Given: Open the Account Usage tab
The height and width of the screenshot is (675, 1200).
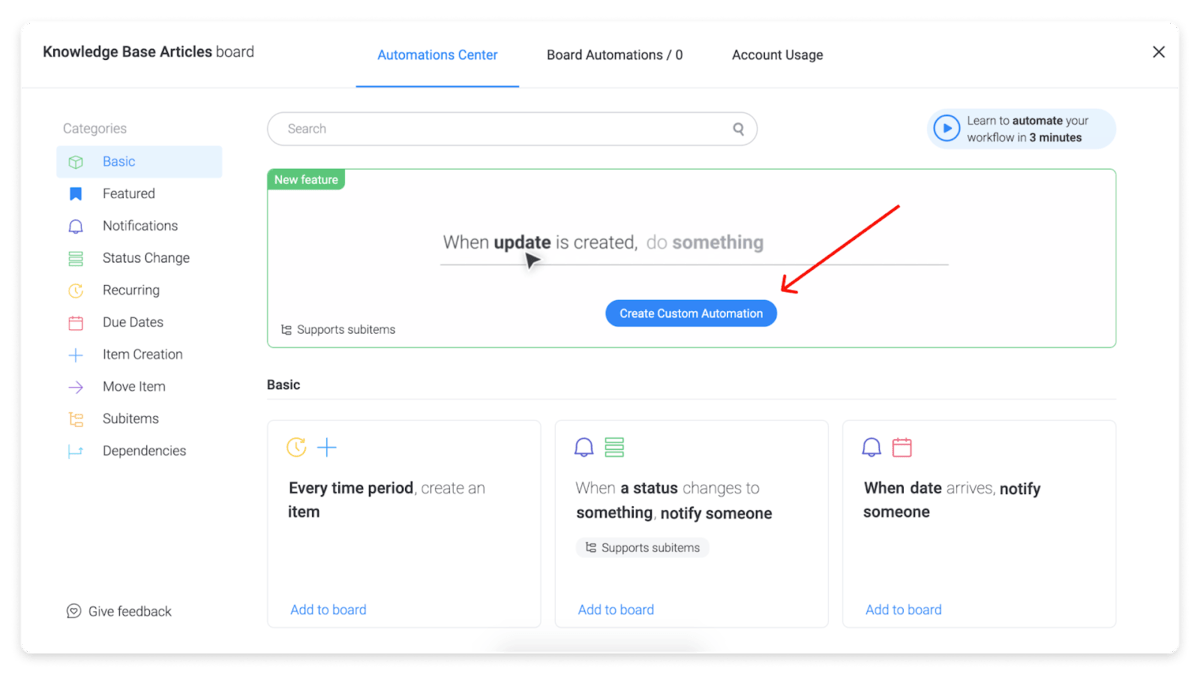Looking at the screenshot, I should coord(777,55).
